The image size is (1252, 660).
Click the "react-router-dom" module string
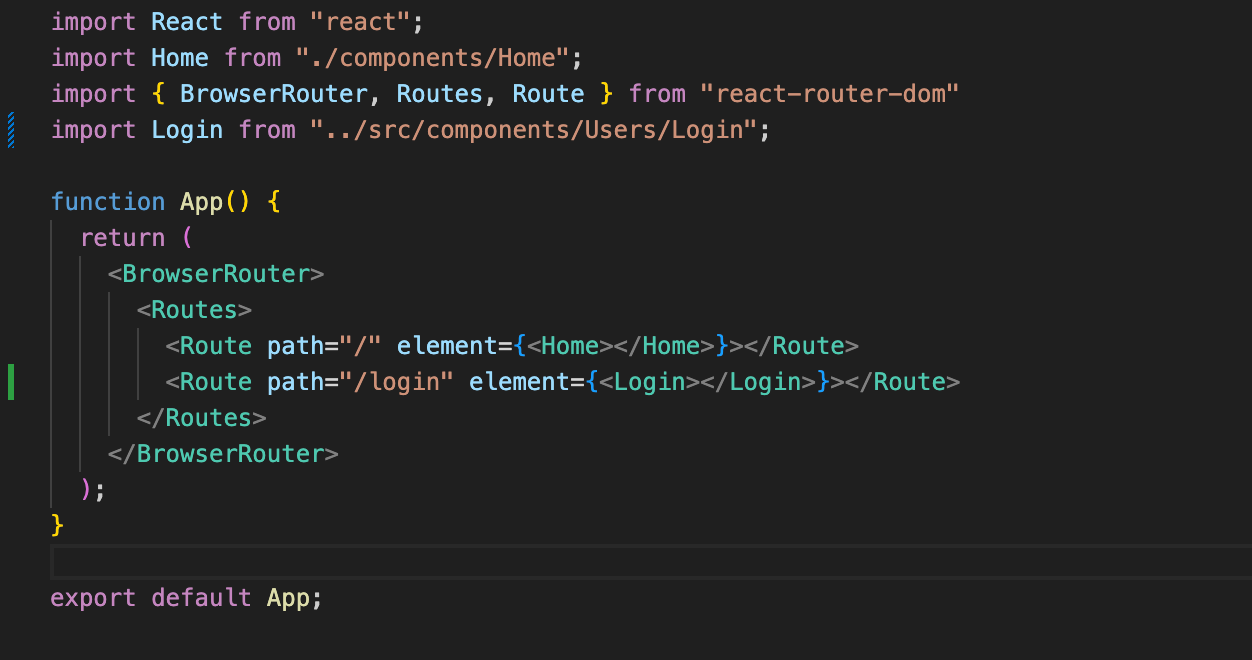tap(831, 93)
